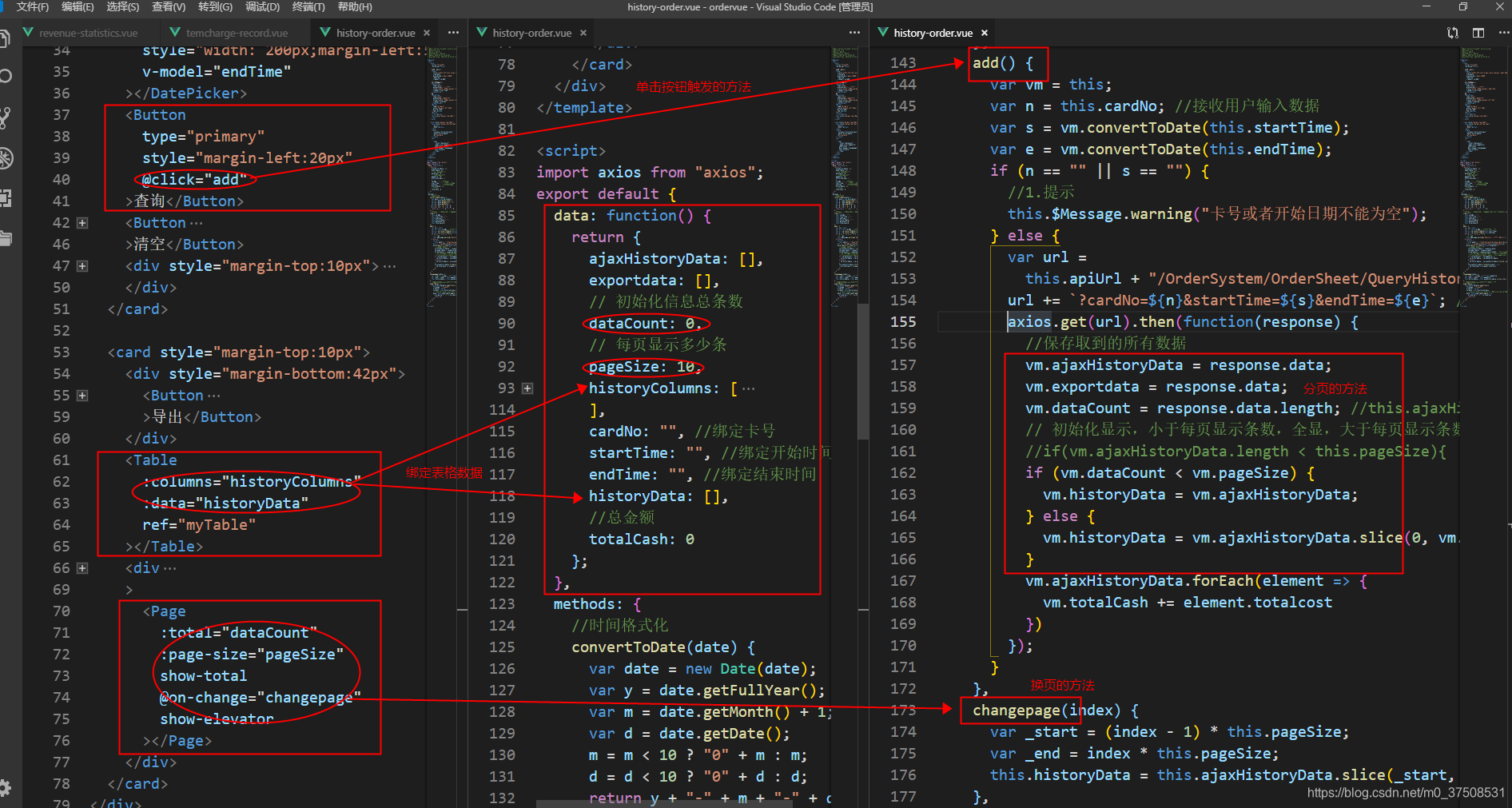This screenshot has height=808, width=1512.
Task: Close history-order.vue tab in the third editor group
Action: [x=985, y=33]
